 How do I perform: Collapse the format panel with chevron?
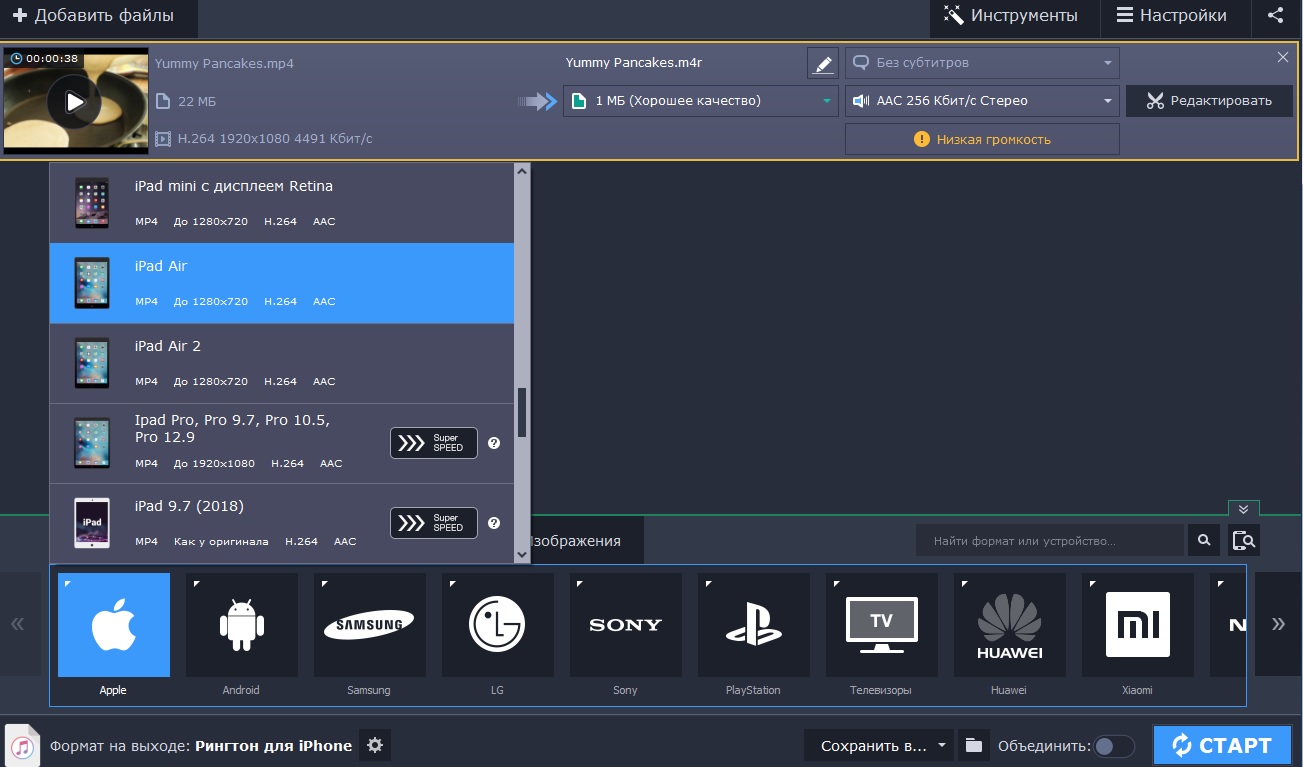tap(1243, 508)
